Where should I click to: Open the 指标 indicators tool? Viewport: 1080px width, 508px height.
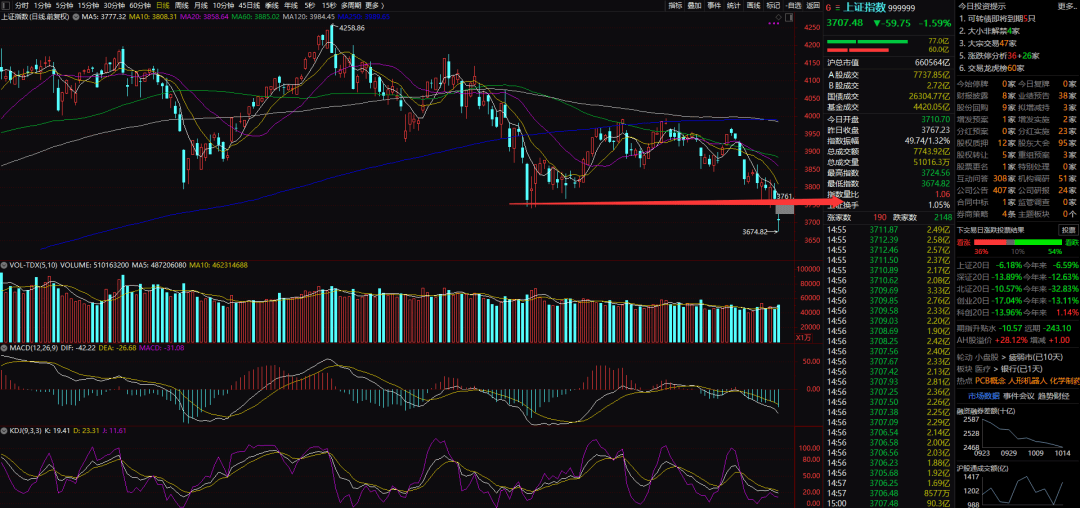pos(675,6)
